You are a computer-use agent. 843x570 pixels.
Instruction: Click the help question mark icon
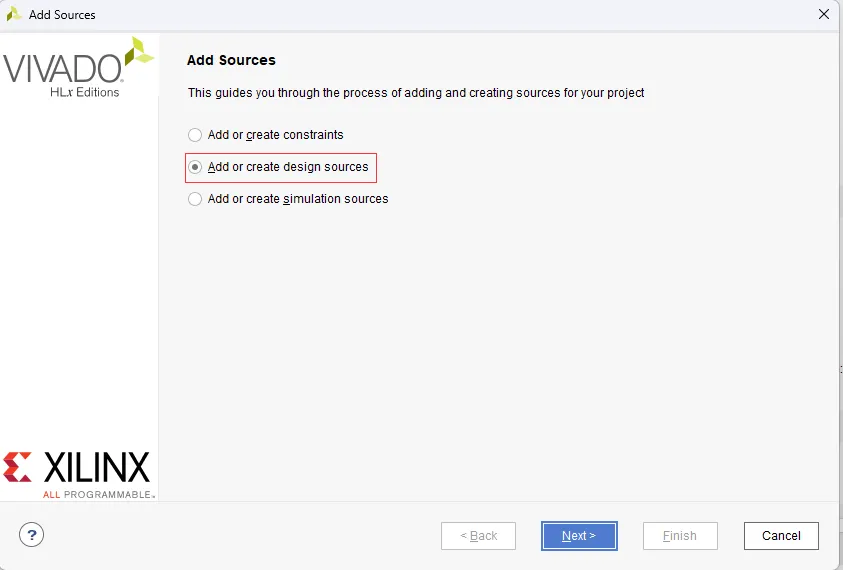(x=32, y=535)
